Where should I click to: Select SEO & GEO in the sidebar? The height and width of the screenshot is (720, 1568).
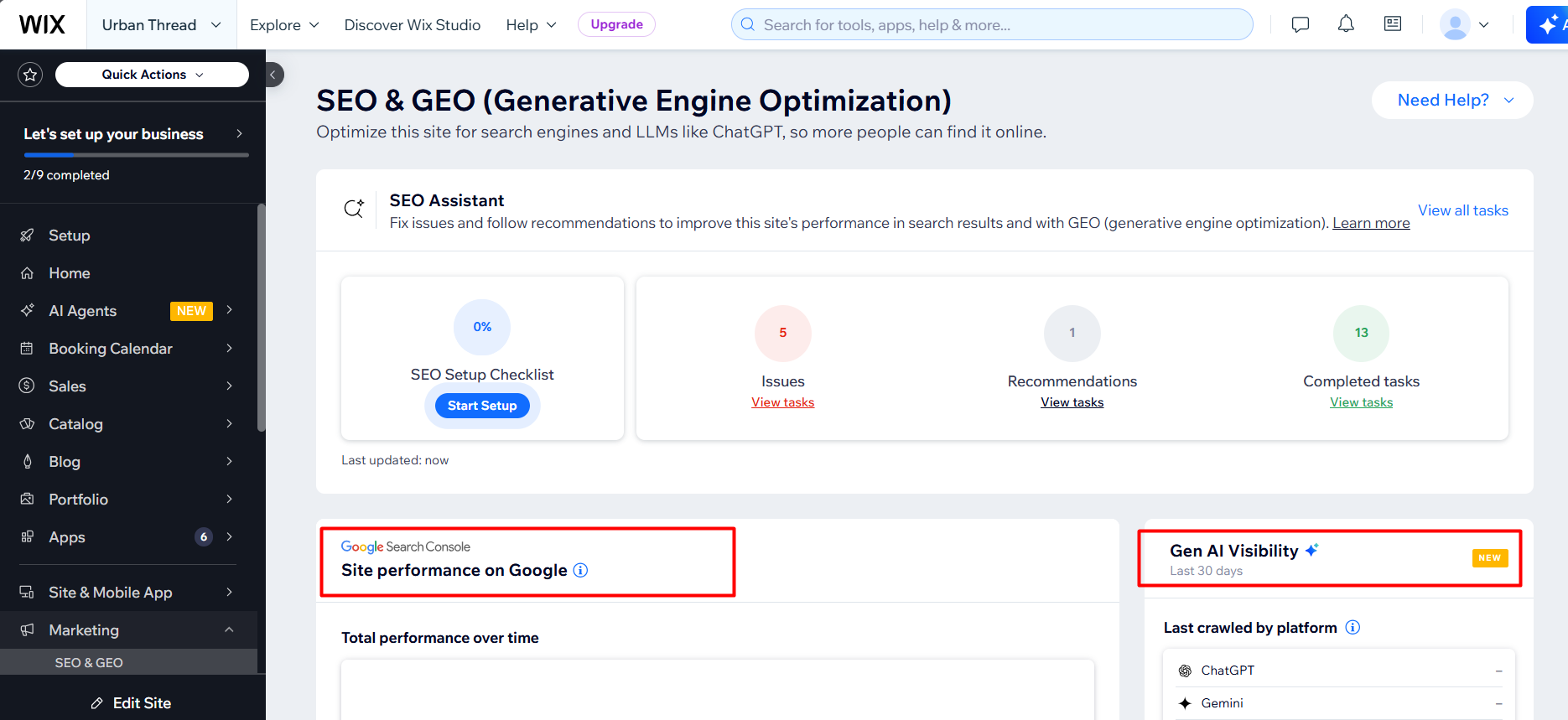pos(129,662)
